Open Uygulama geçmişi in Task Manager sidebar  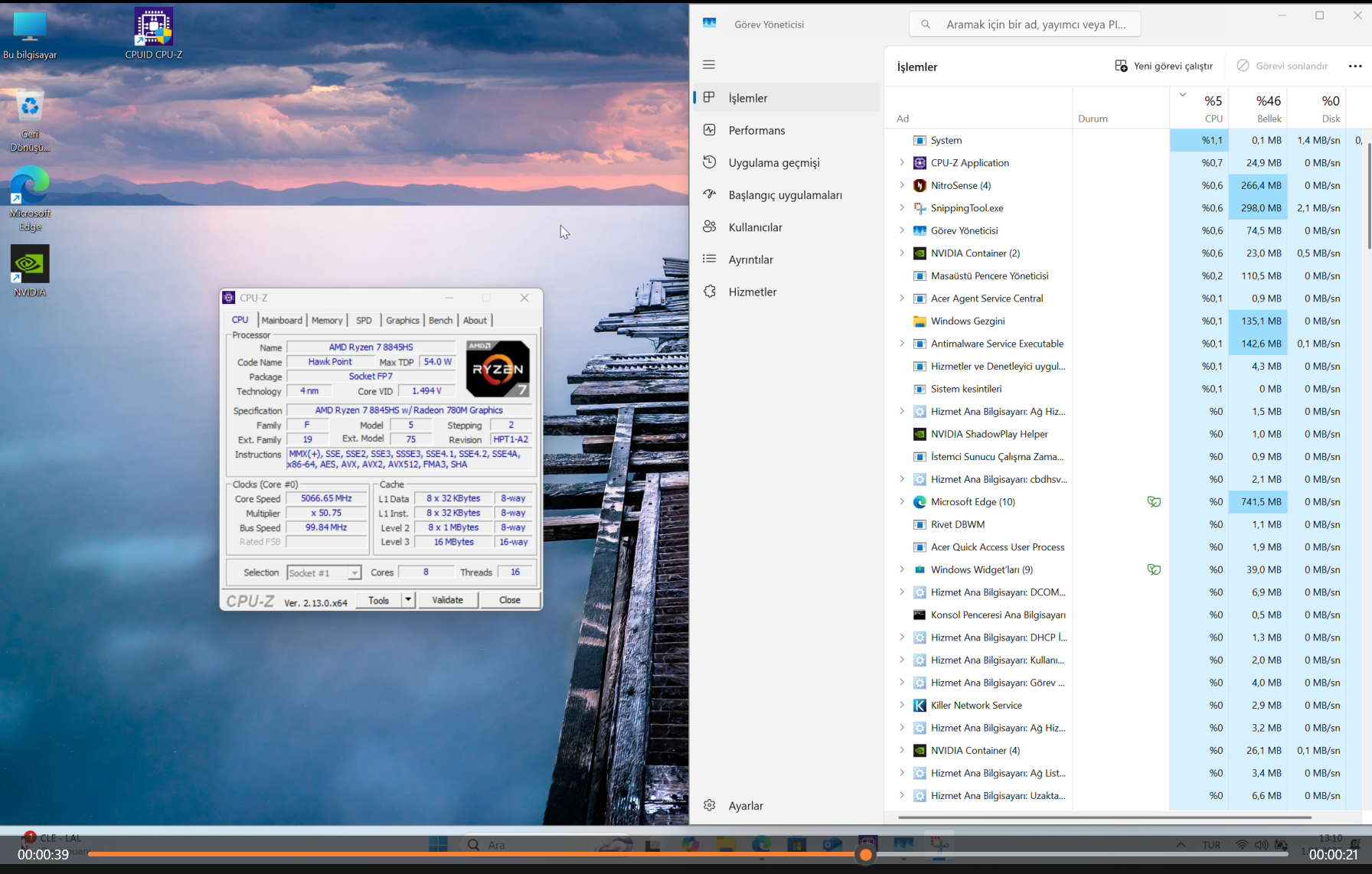pos(787,162)
